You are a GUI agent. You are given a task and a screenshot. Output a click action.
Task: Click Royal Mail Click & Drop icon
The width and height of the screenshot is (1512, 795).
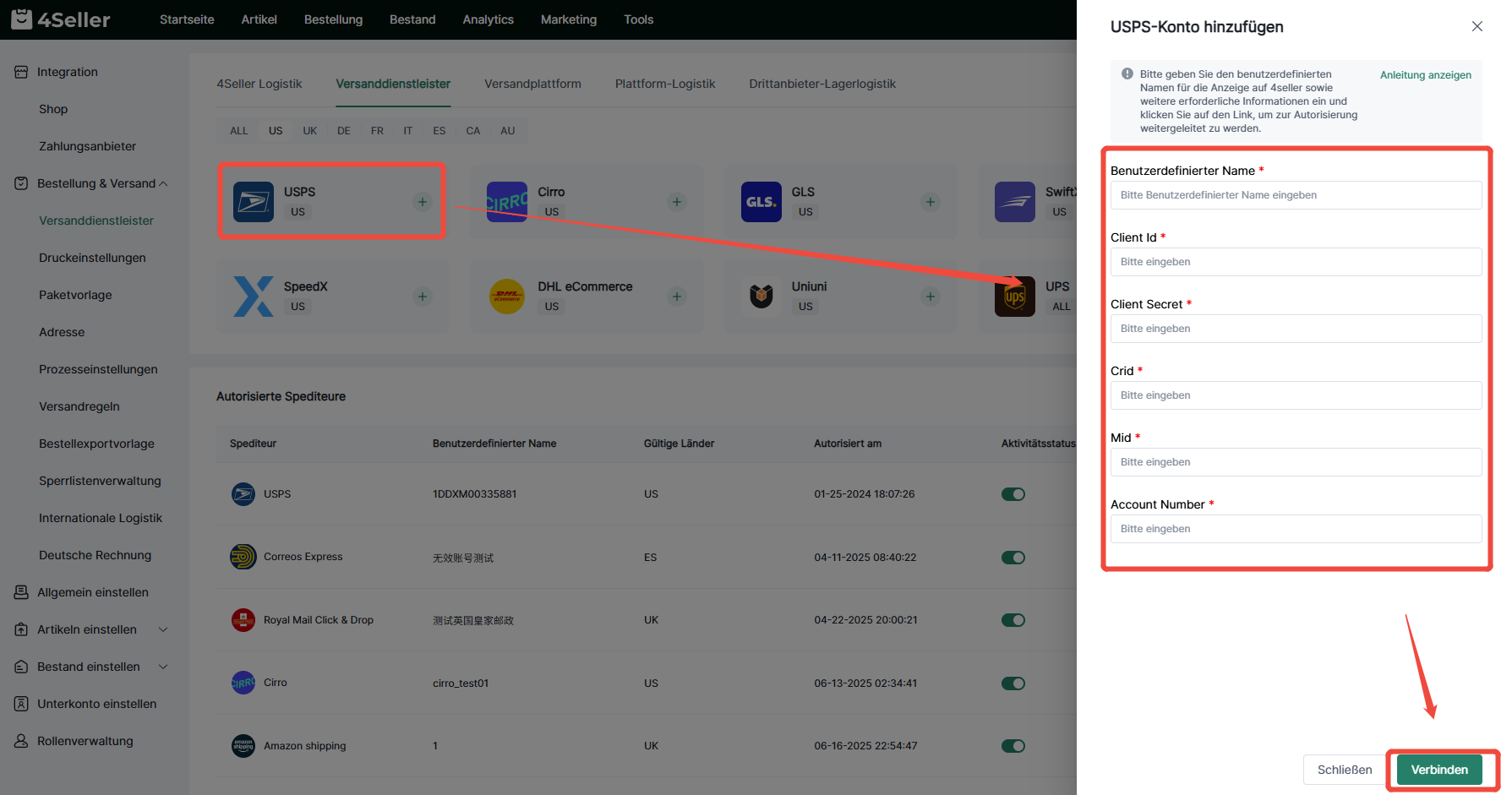tap(243, 620)
